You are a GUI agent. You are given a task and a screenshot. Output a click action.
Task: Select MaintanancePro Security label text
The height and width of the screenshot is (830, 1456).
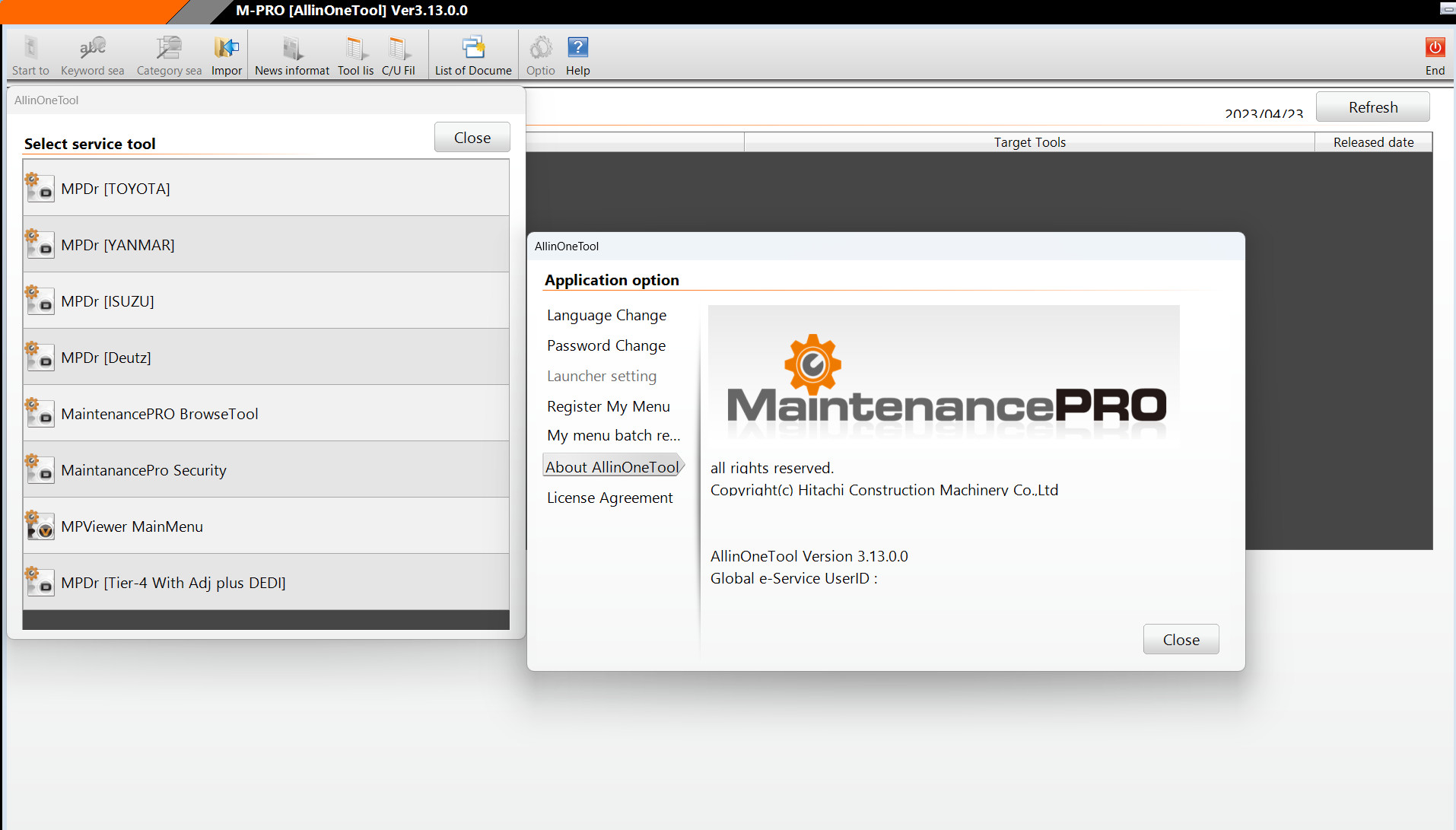pyautogui.click(x=144, y=470)
